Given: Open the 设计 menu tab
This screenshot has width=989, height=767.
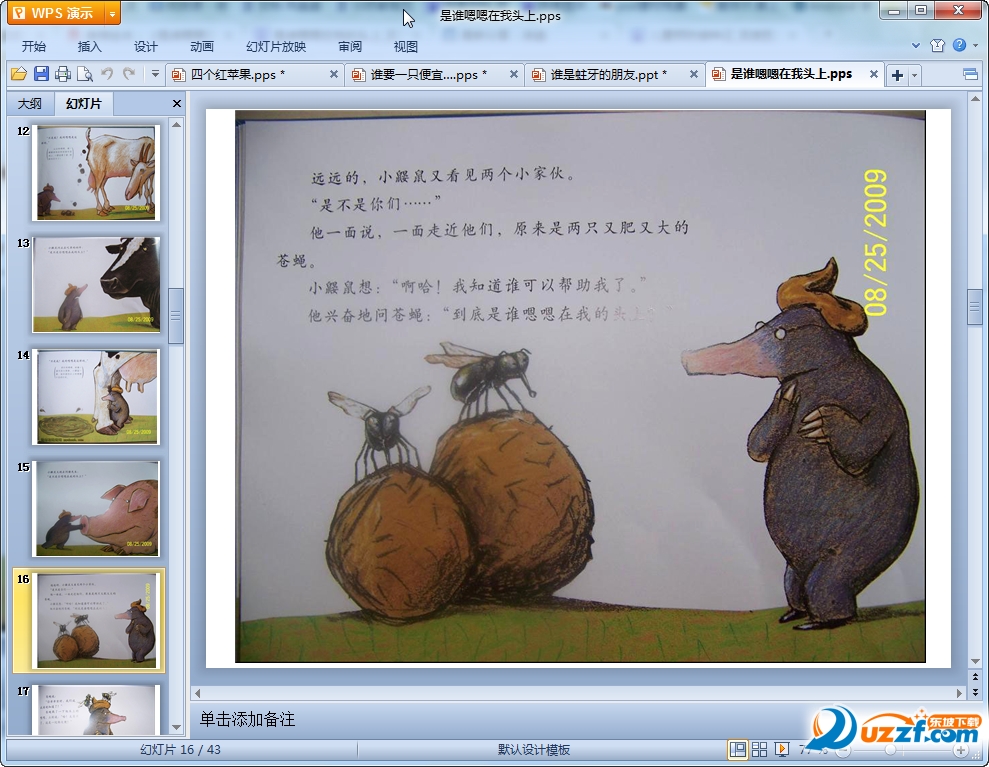Looking at the screenshot, I should pyautogui.click(x=146, y=46).
